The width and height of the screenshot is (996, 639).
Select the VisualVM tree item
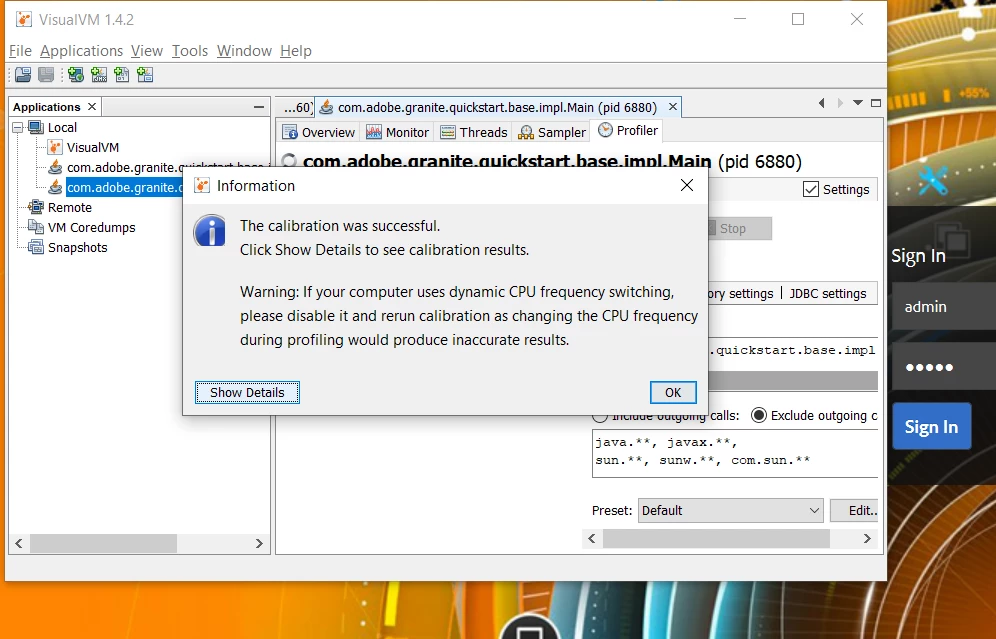point(93,147)
